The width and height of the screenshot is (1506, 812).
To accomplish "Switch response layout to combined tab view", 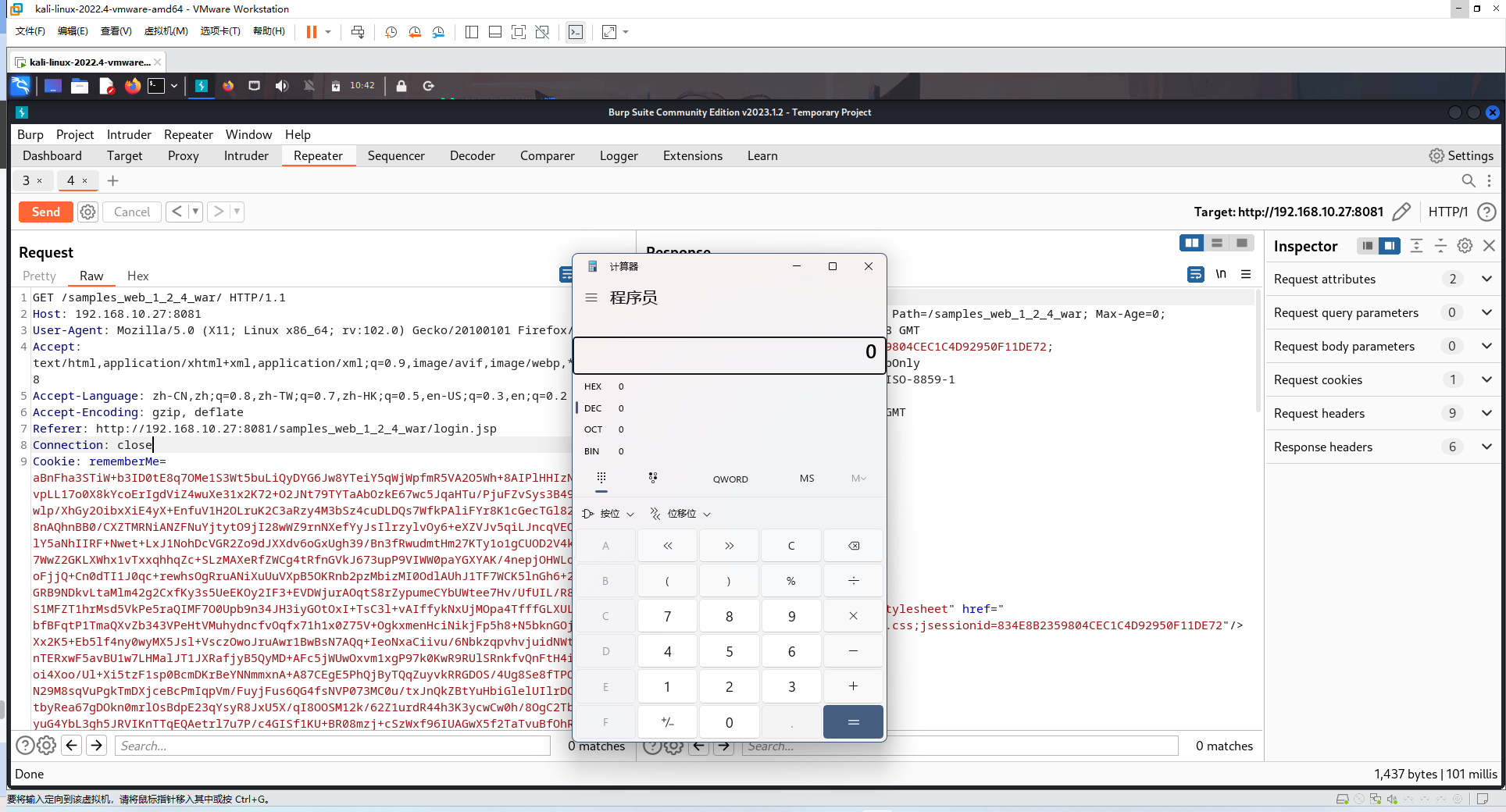I will [1242, 243].
